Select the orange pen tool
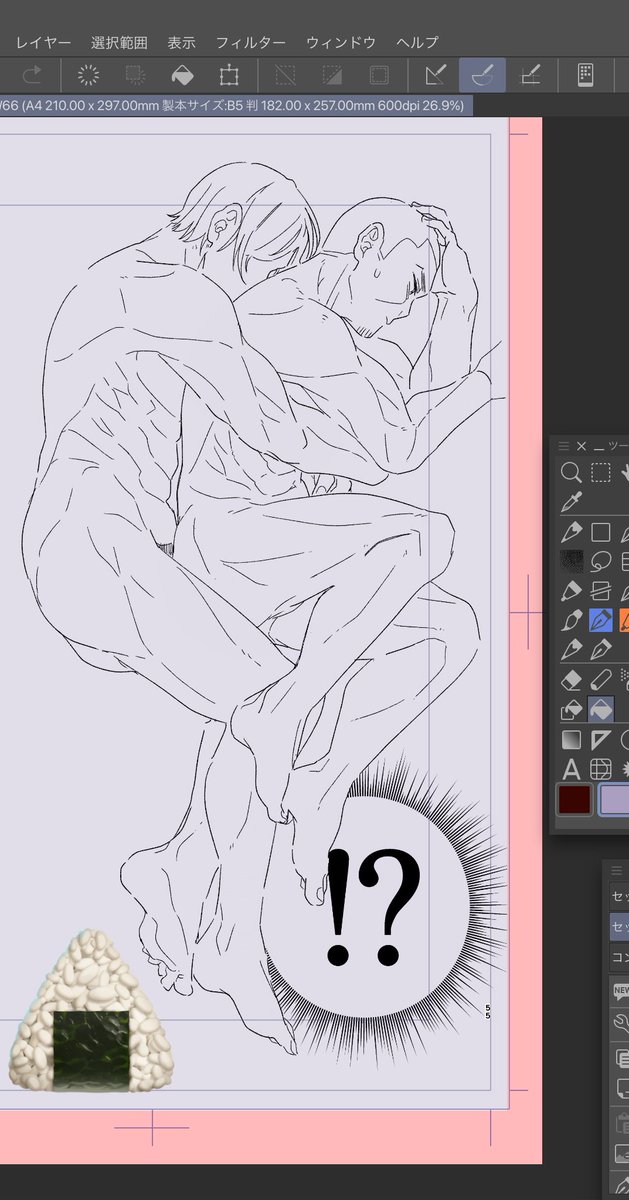Image resolution: width=629 pixels, height=1200 pixels. click(x=624, y=621)
